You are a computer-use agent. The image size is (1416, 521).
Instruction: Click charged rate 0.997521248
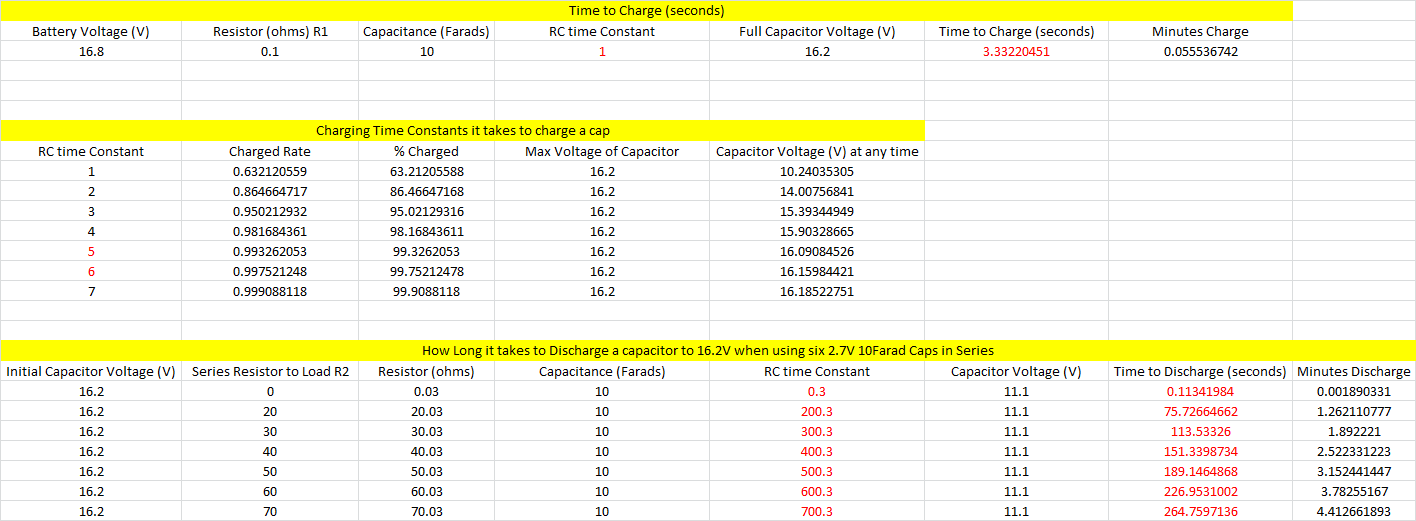(270, 271)
